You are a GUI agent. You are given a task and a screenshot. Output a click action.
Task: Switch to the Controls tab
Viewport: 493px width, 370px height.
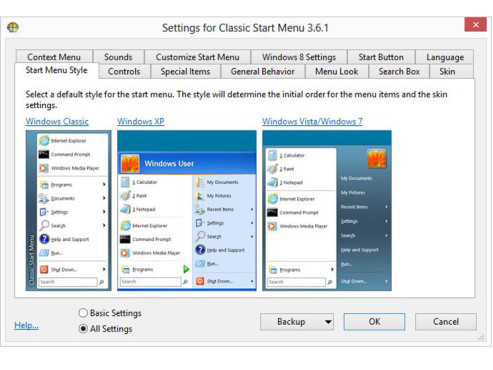click(124, 71)
